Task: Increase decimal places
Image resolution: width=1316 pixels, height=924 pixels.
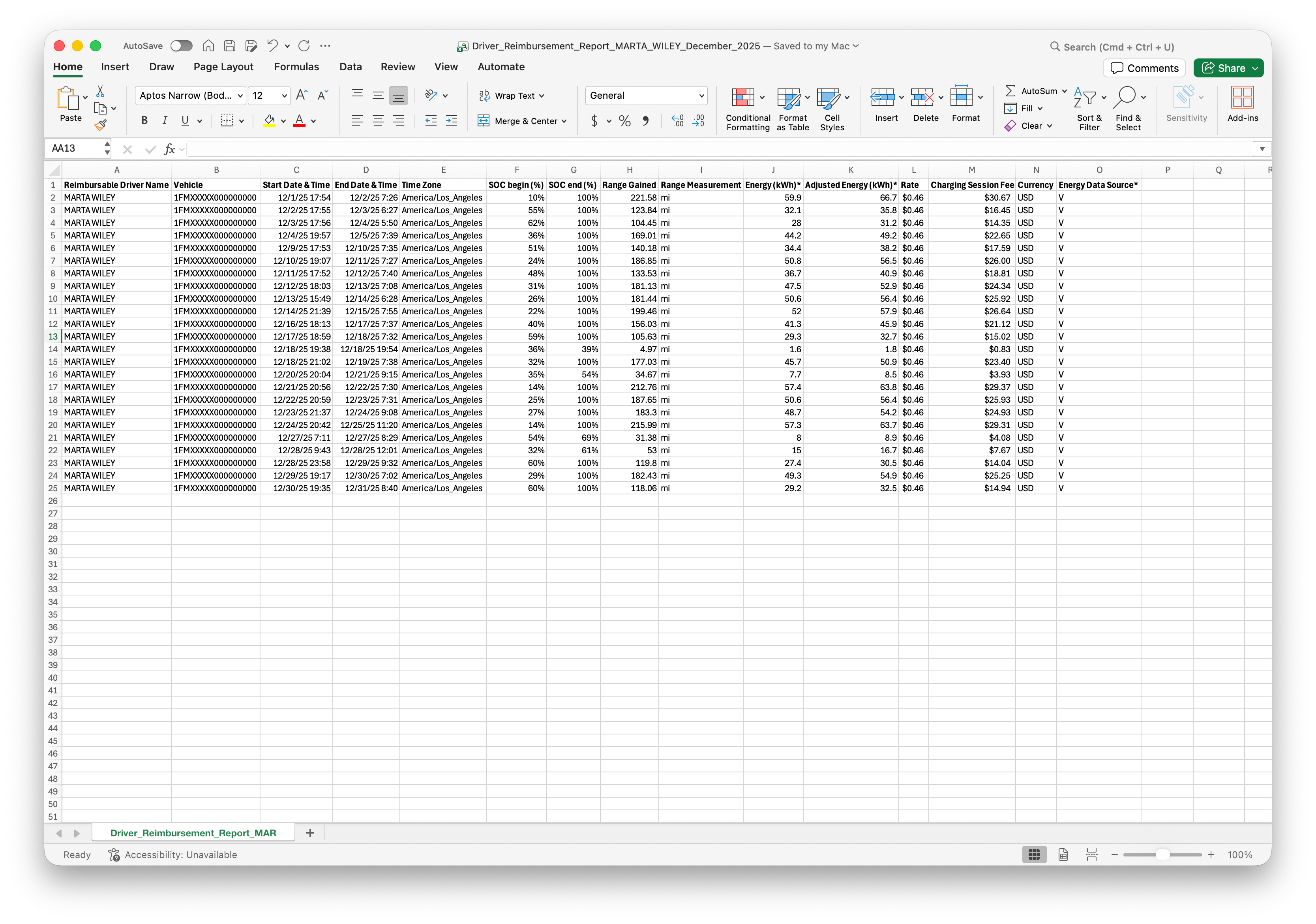Action: 677,121
